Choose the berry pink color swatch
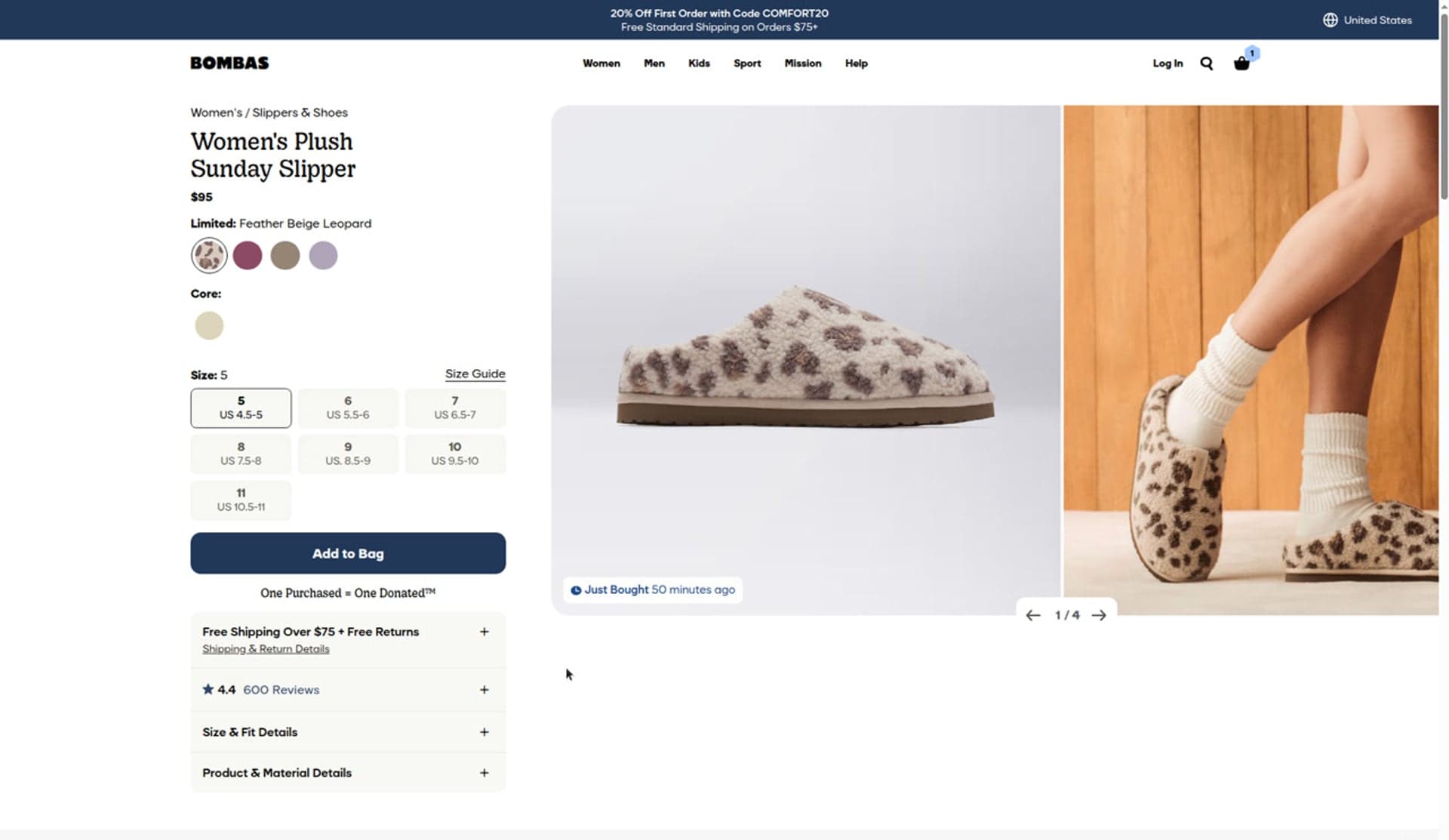The image size is (1449, 840). (248, 255)
